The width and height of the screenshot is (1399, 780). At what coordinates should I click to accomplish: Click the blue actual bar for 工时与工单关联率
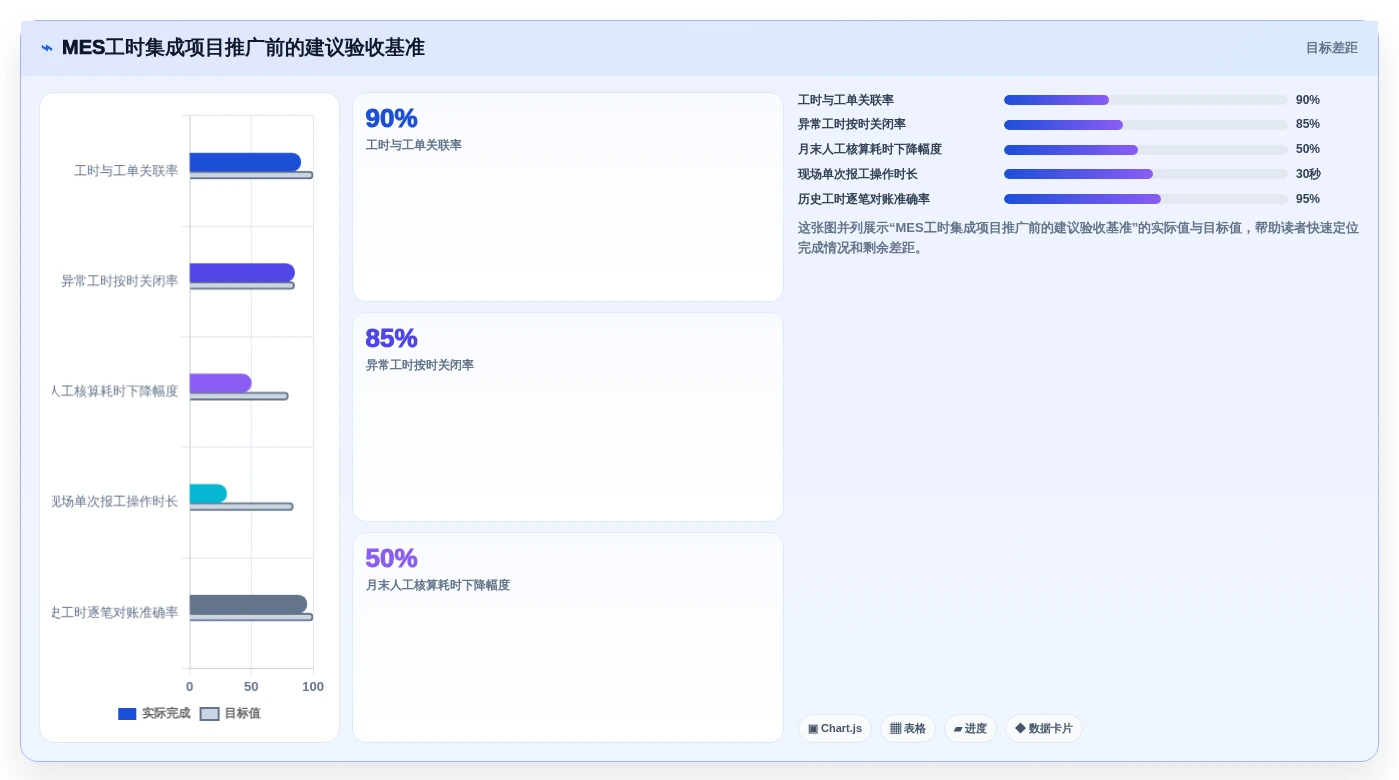[x=245, y=162]
